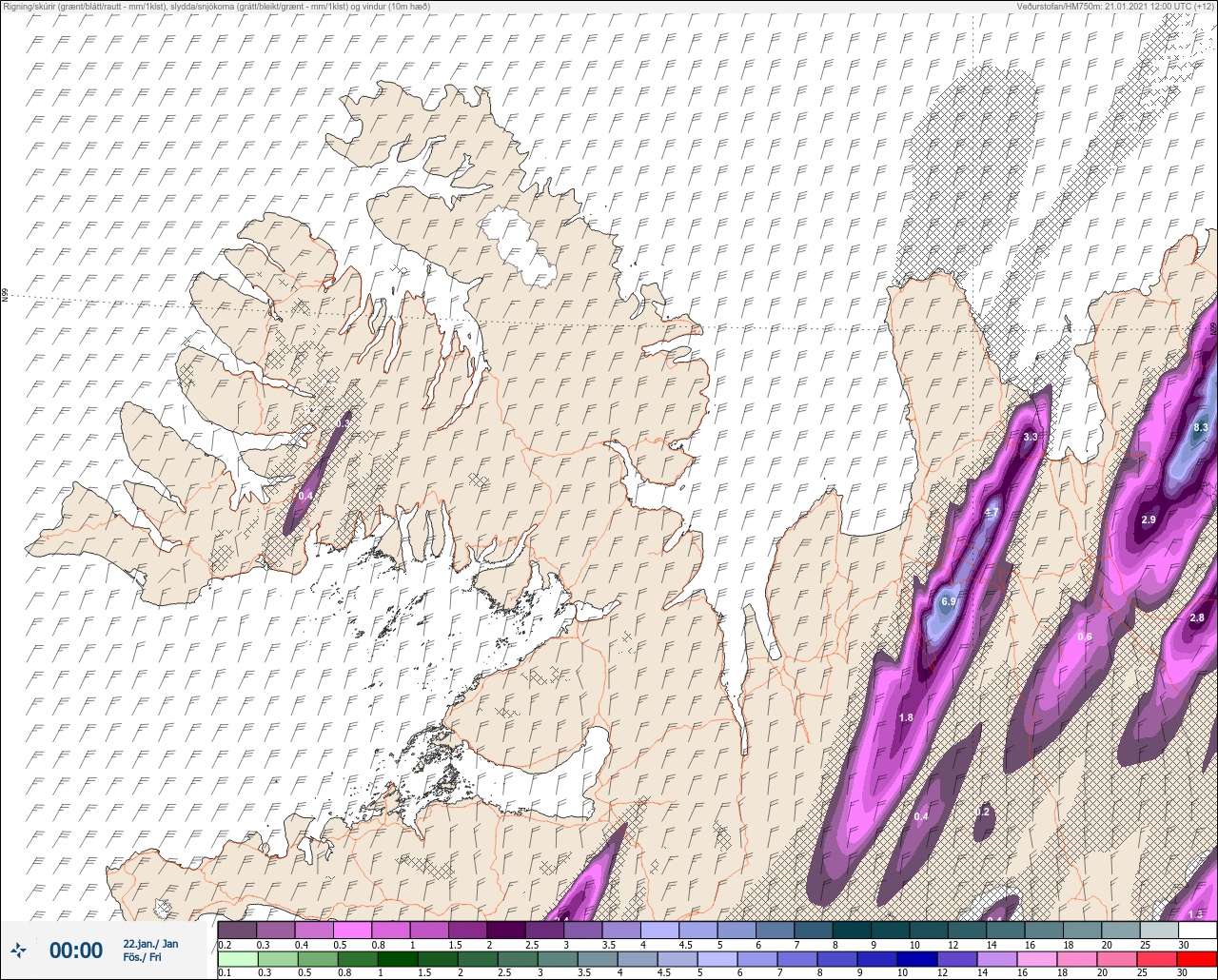Select snow legend swatch between 0.2 and 0.3
Screen dimensions: 1218x980
coord(237,929)
